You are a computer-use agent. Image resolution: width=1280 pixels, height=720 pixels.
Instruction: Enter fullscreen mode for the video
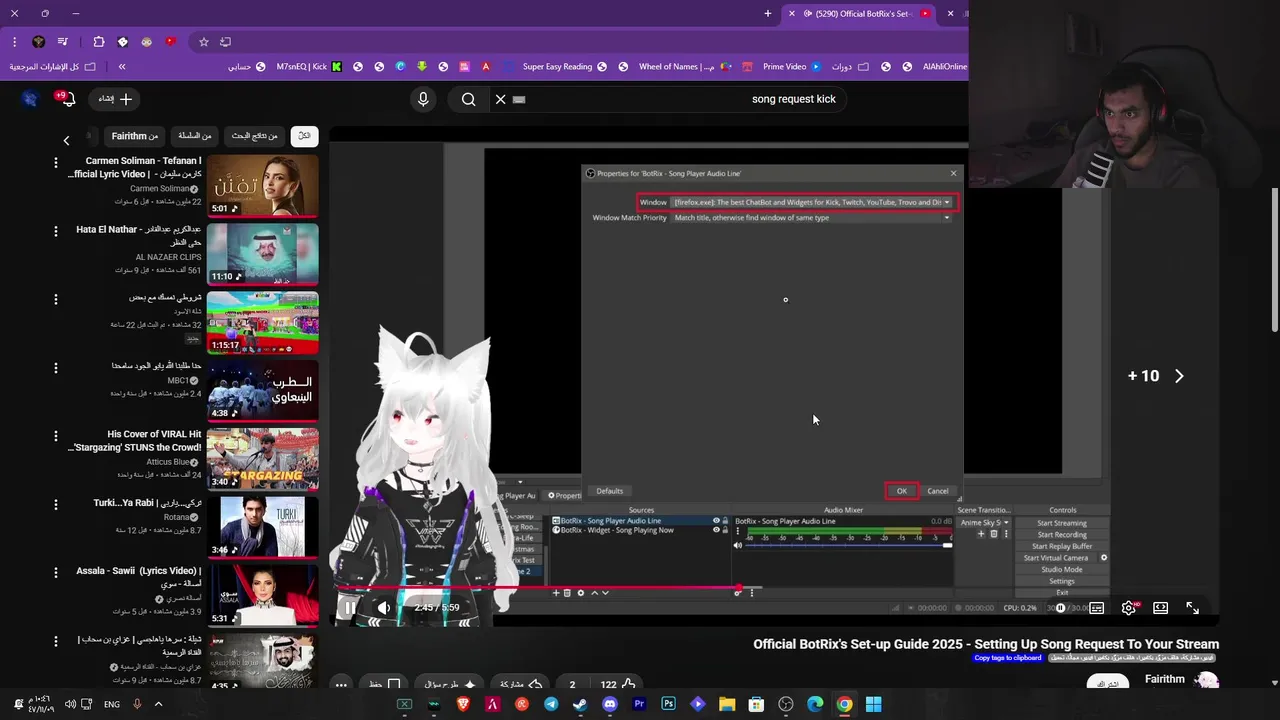1192,607
